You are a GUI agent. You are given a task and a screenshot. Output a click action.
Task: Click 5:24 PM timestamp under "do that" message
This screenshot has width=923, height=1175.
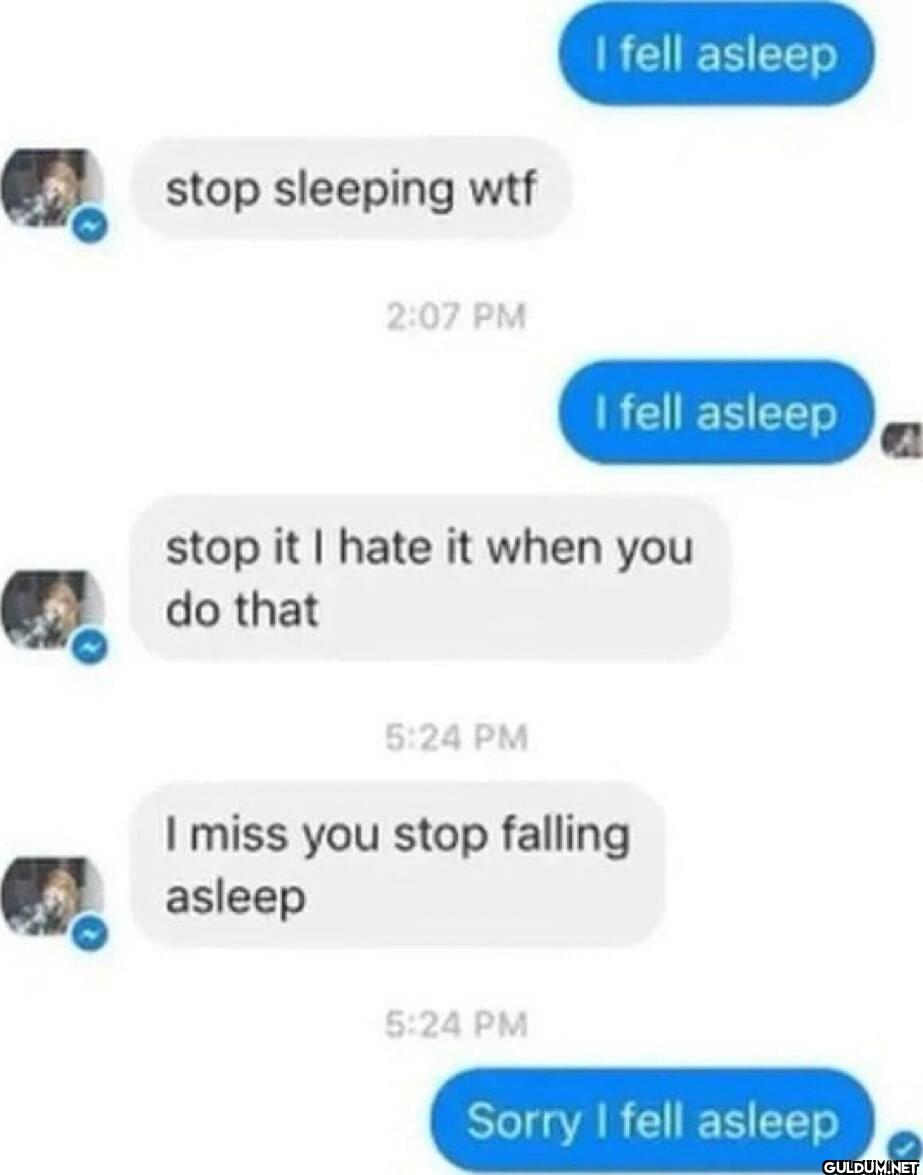(x=456, y=737)
